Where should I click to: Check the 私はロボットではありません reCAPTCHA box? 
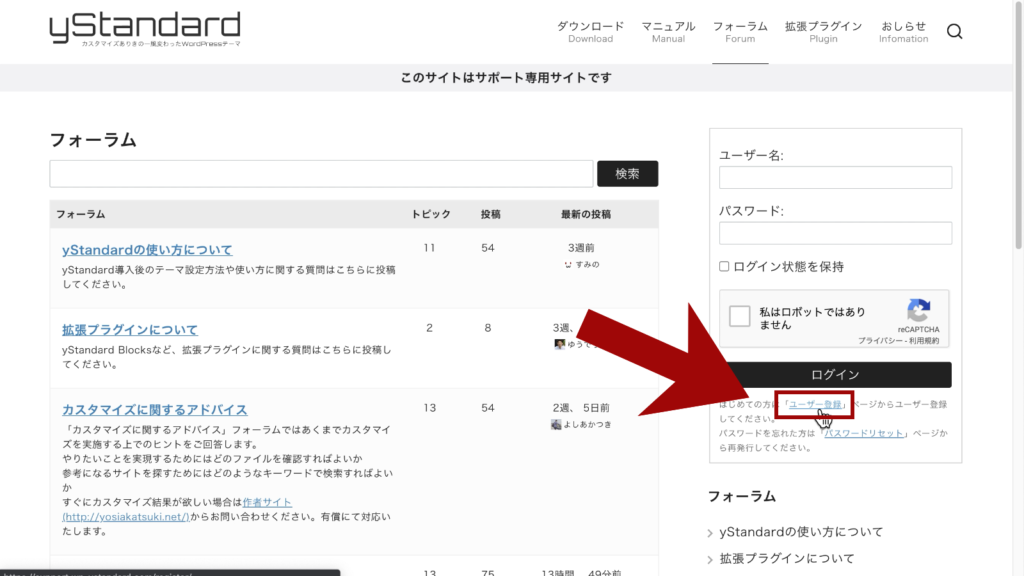click(740, 317)
